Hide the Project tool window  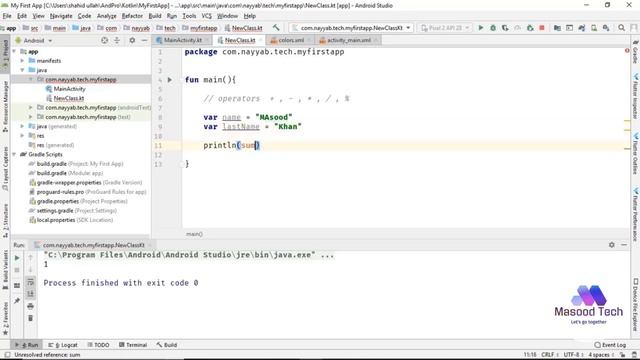click(x=144, y=40)
